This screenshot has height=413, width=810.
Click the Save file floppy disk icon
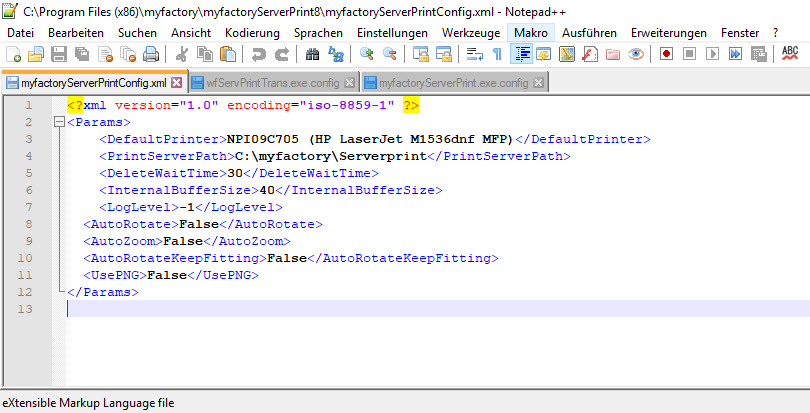58,54
